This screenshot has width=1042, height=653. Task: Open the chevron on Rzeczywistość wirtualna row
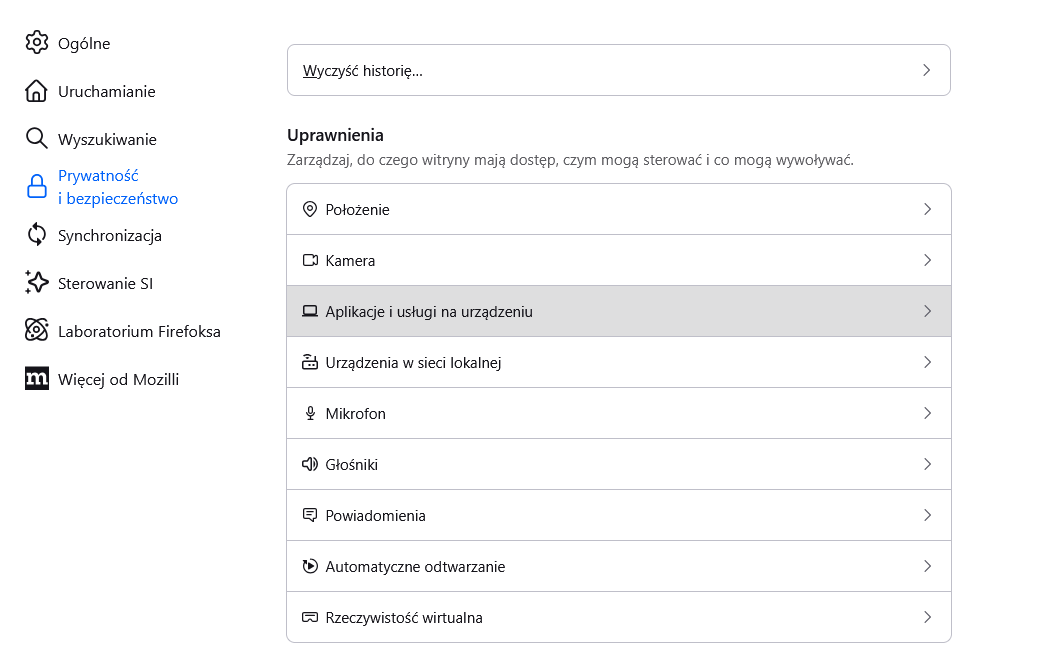pyautogui.click(x=927, y=617)
